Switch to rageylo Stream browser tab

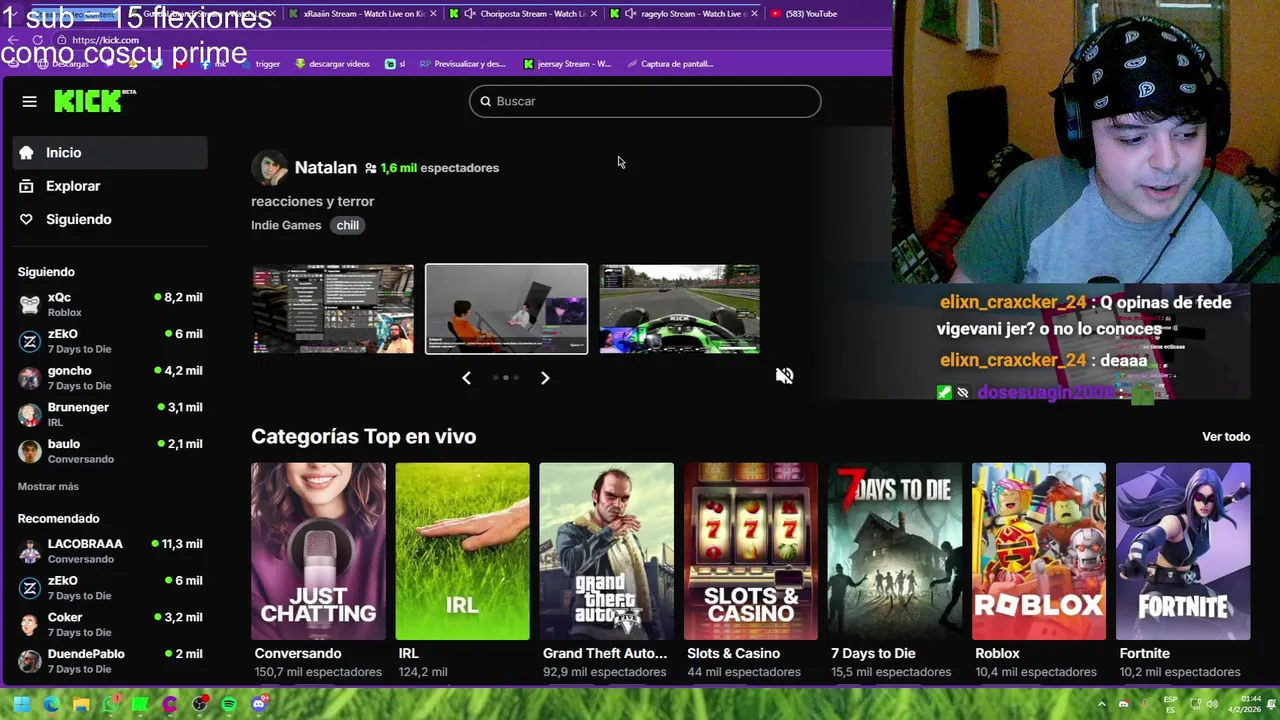[x=685, y=14]
